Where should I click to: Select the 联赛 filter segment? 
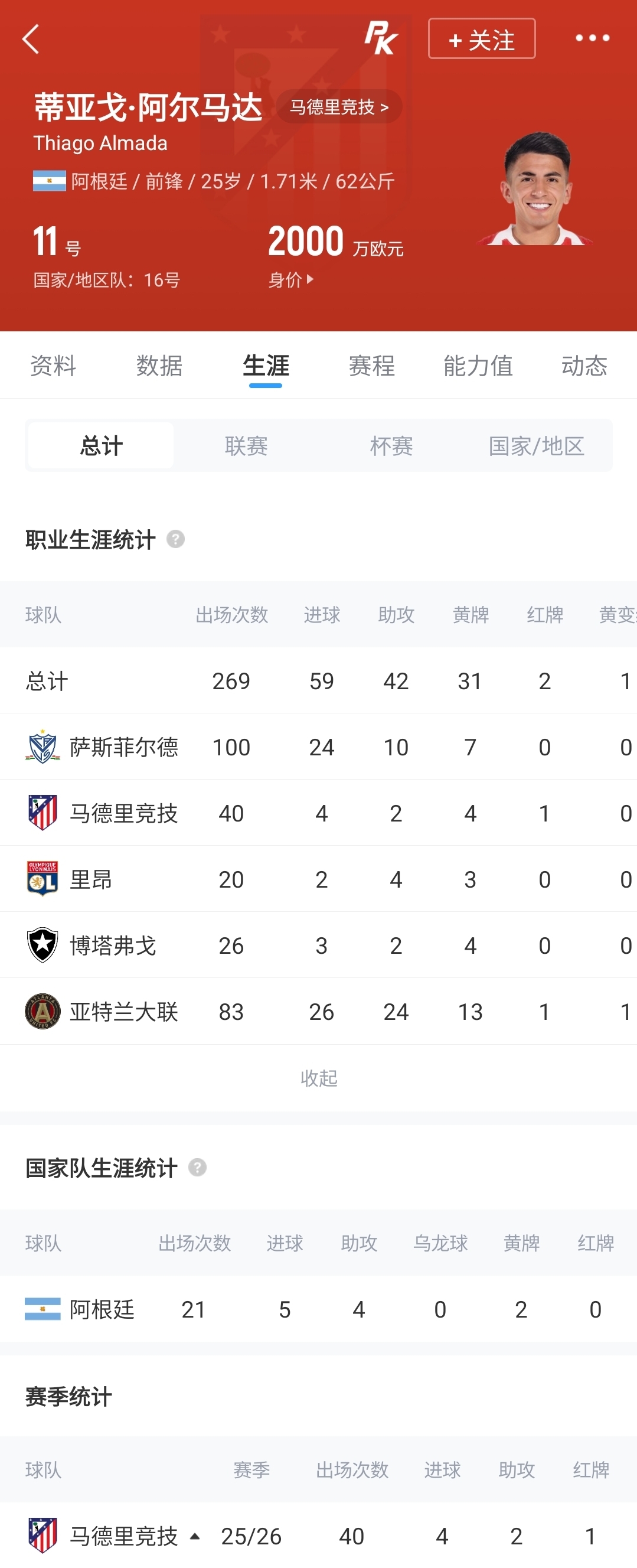coord(246,445)
